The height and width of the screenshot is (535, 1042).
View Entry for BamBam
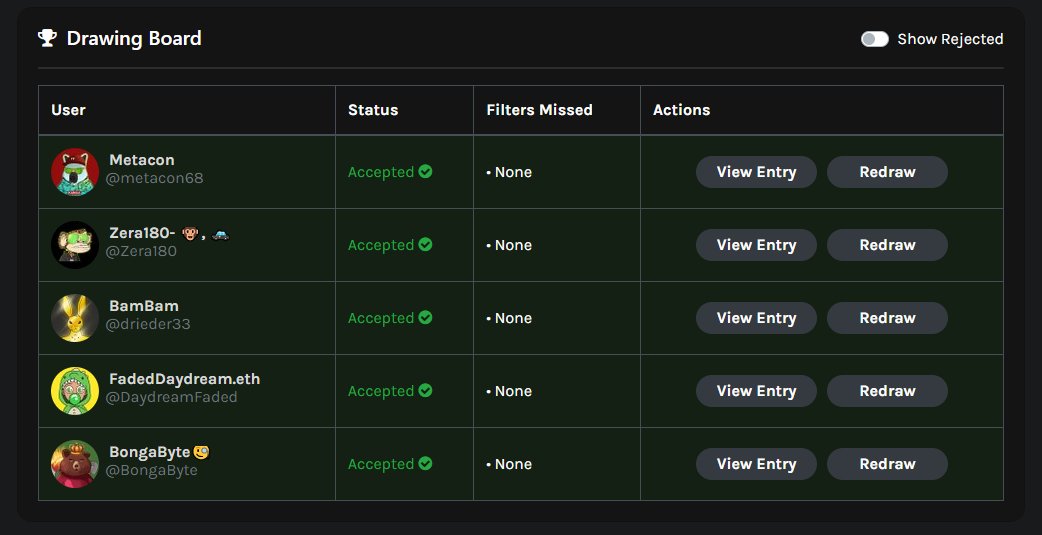coord(756,318)
